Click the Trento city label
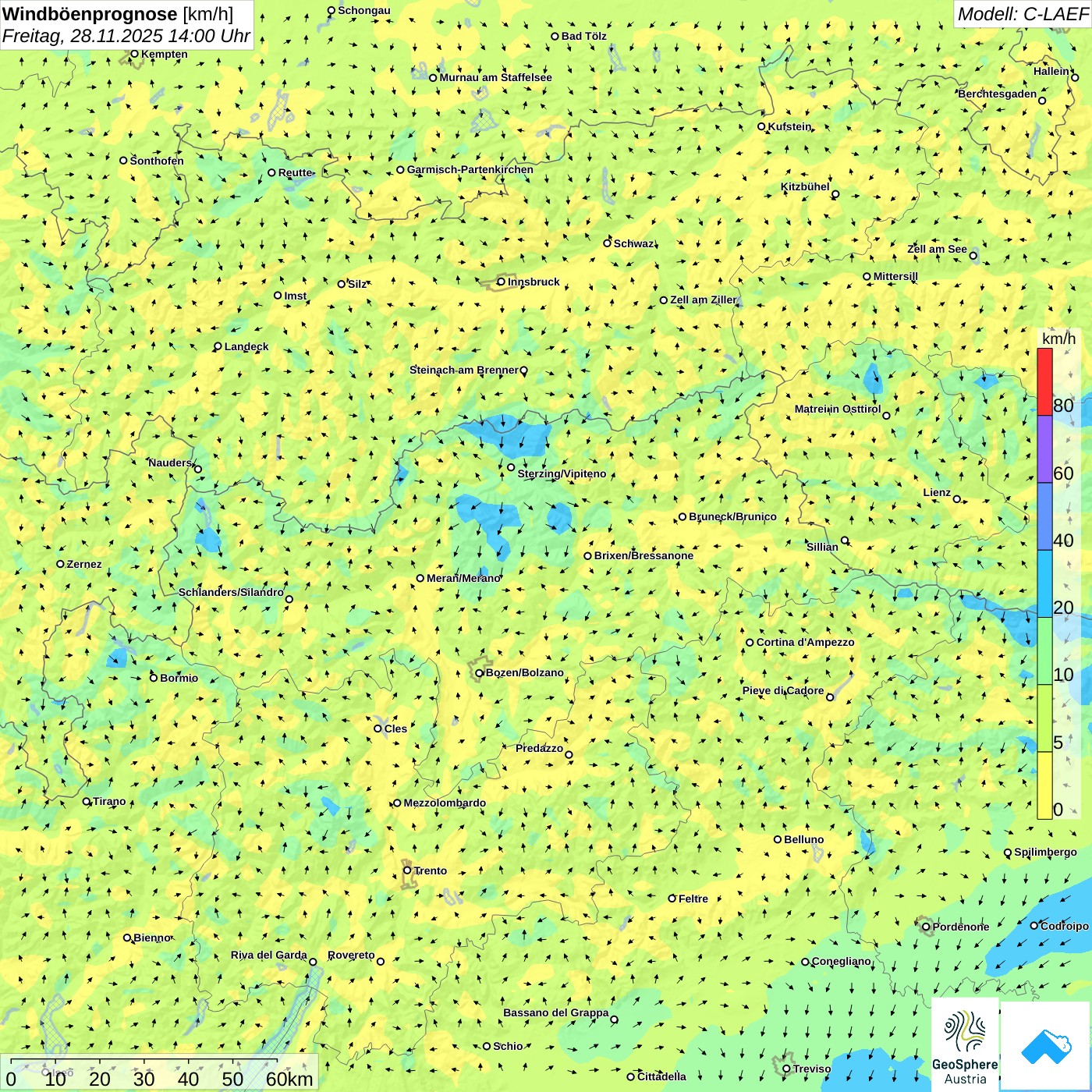The width and height of the screenshot is (1092, 1092). 431,870
